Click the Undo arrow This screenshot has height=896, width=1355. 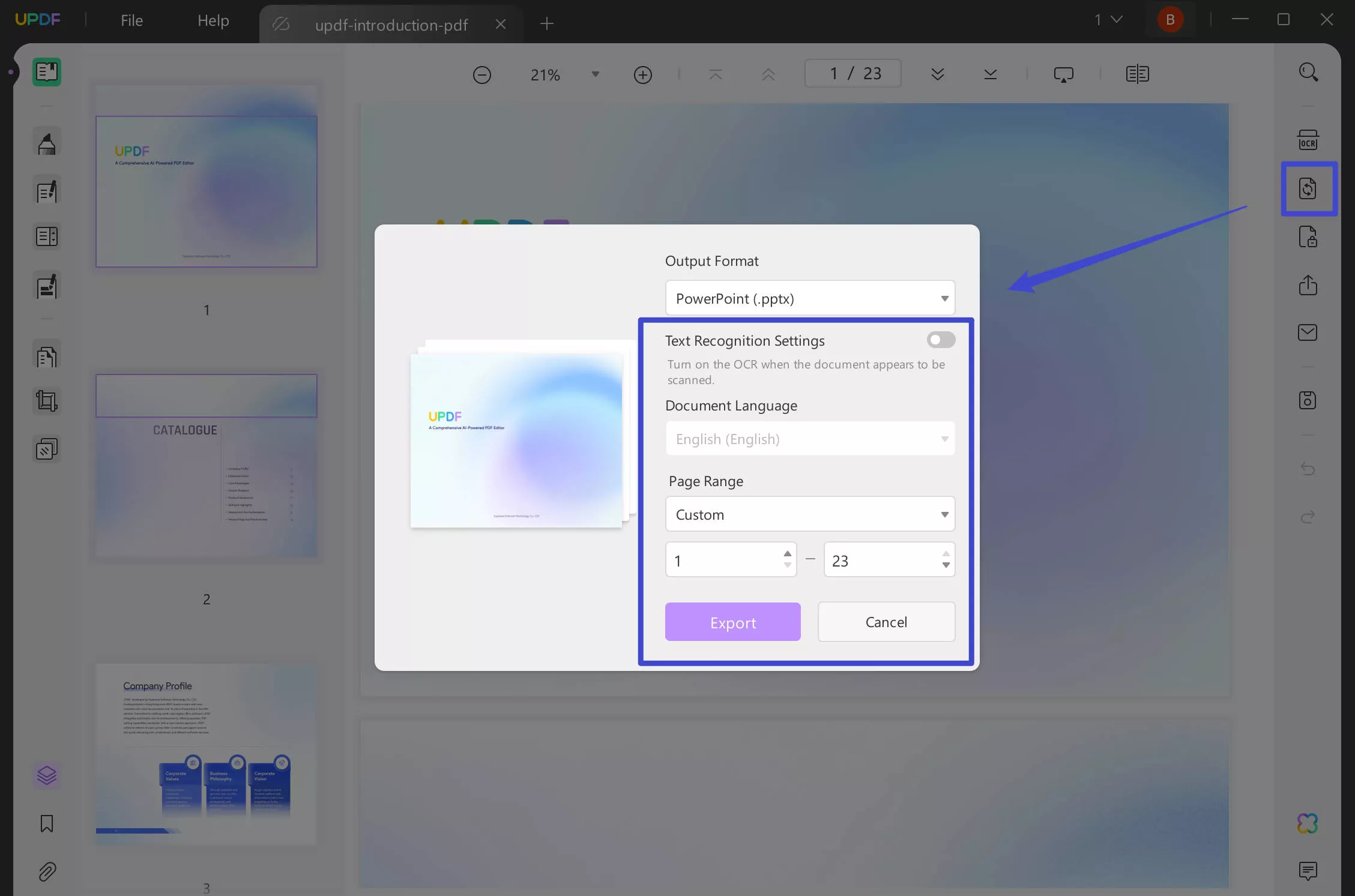[1308, 468]
